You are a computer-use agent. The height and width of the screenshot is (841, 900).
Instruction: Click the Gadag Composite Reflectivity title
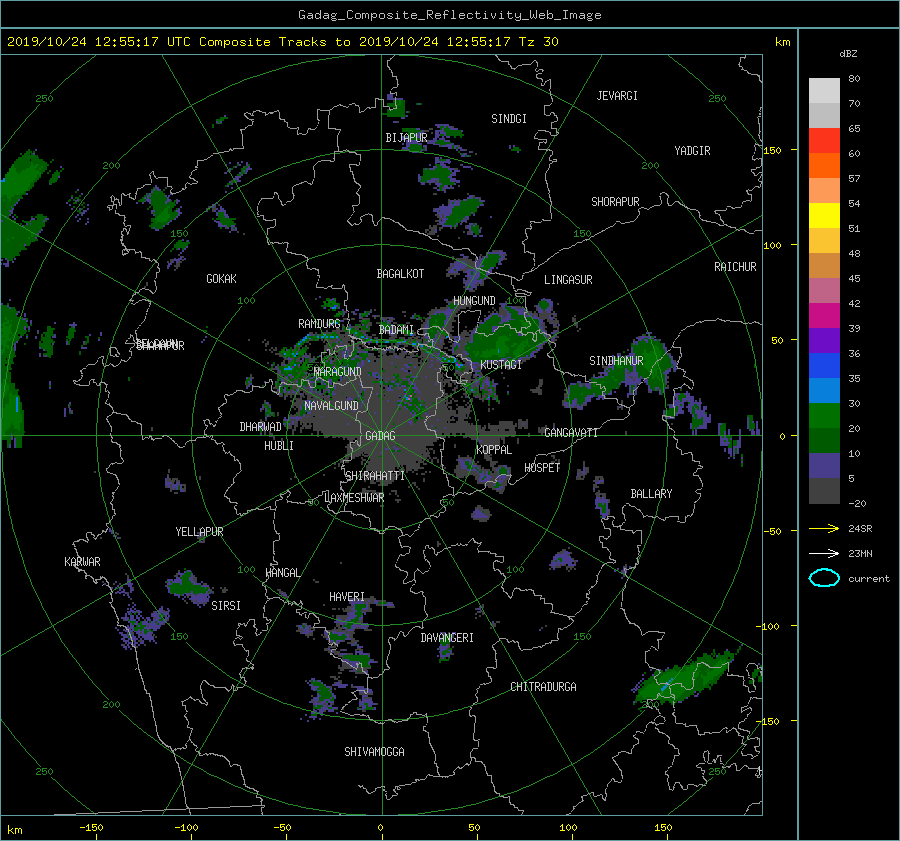click(x=449, y=15)
